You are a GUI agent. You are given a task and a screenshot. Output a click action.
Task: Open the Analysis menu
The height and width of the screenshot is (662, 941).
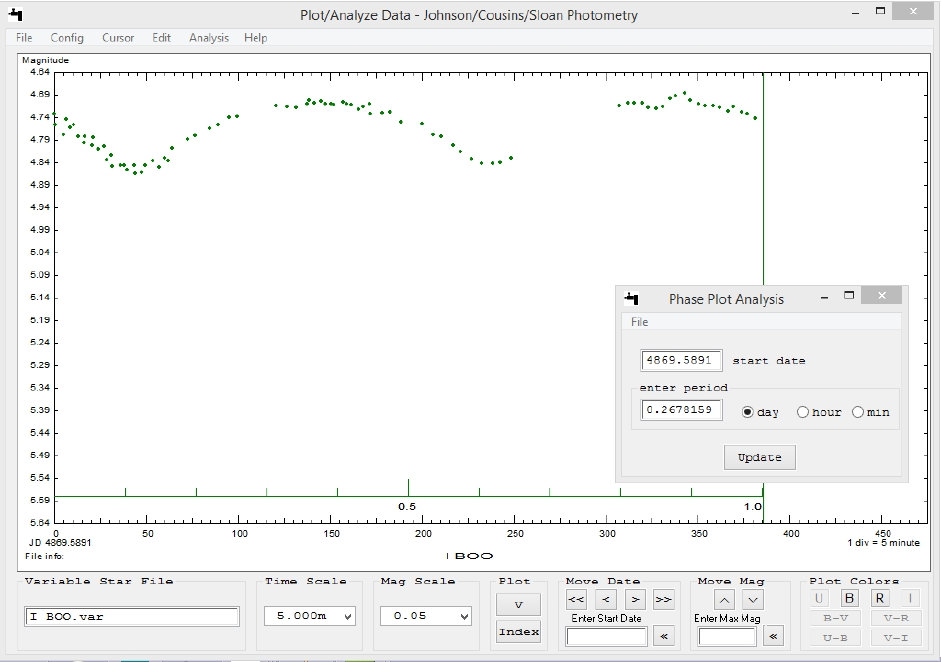pos(209,38)
